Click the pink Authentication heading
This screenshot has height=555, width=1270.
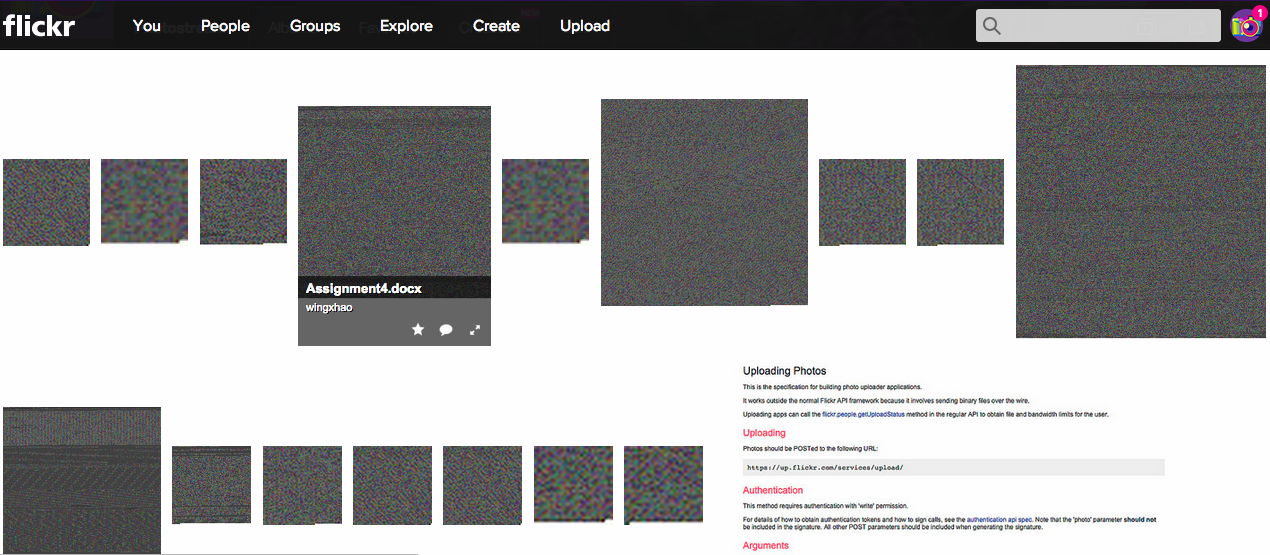[x=773, y=490]
